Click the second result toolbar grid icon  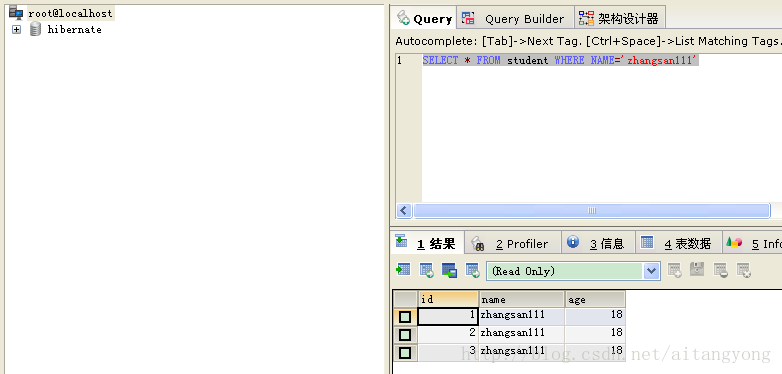click(426, 270)
